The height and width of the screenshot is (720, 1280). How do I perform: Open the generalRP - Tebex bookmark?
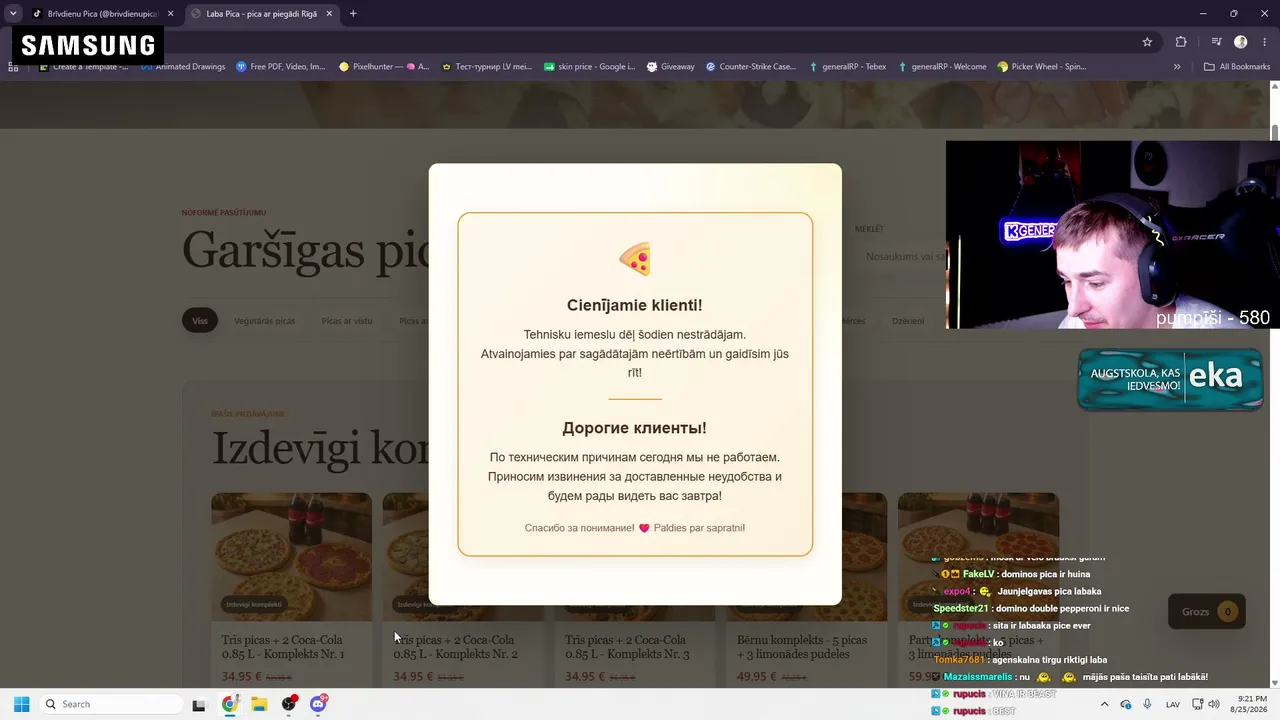coord(847,67)
